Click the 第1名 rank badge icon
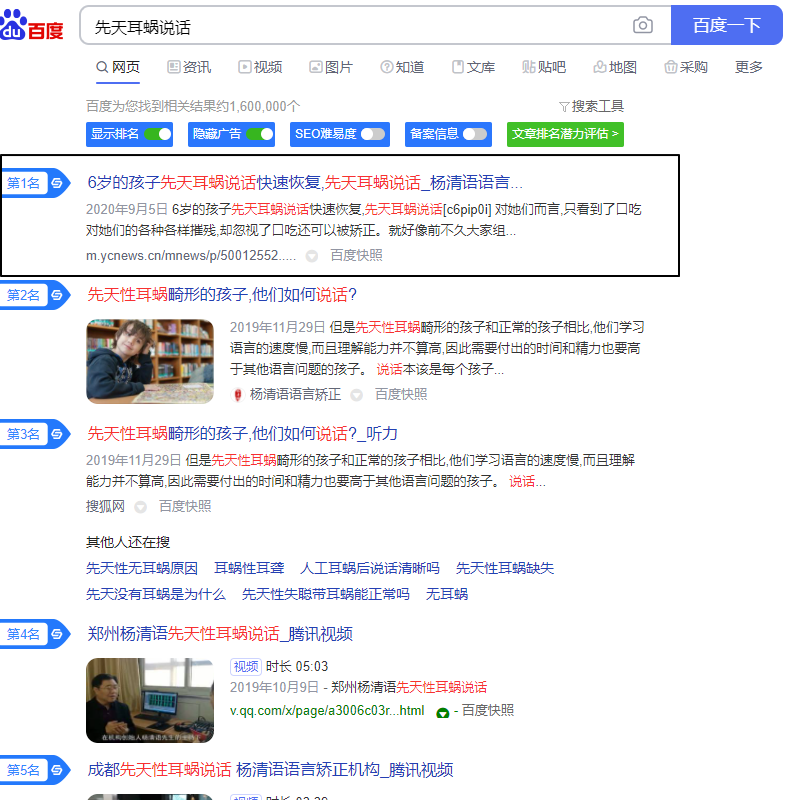 click(57, 183)
